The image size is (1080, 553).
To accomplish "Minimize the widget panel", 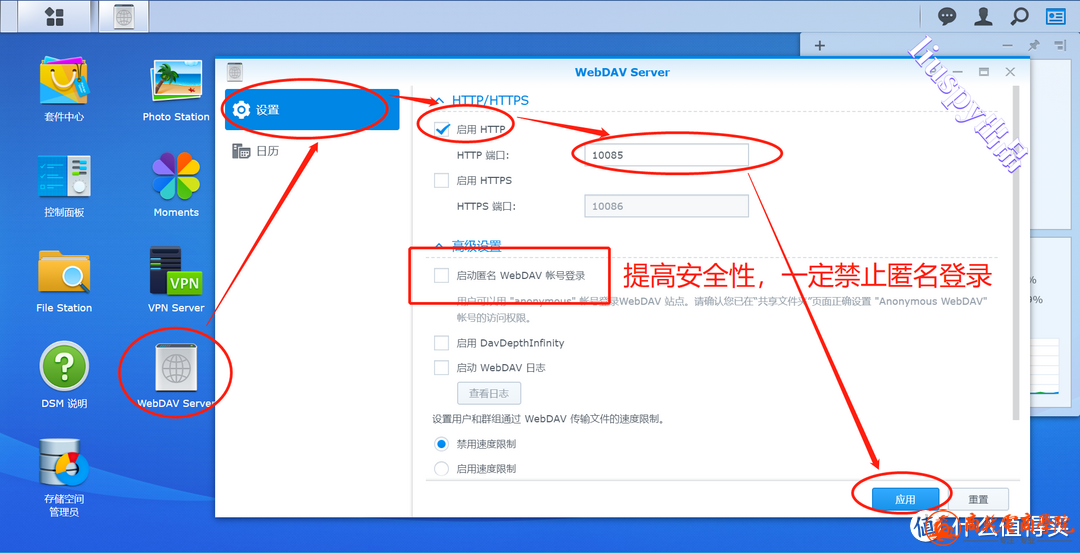I will tap(1008, 45).
